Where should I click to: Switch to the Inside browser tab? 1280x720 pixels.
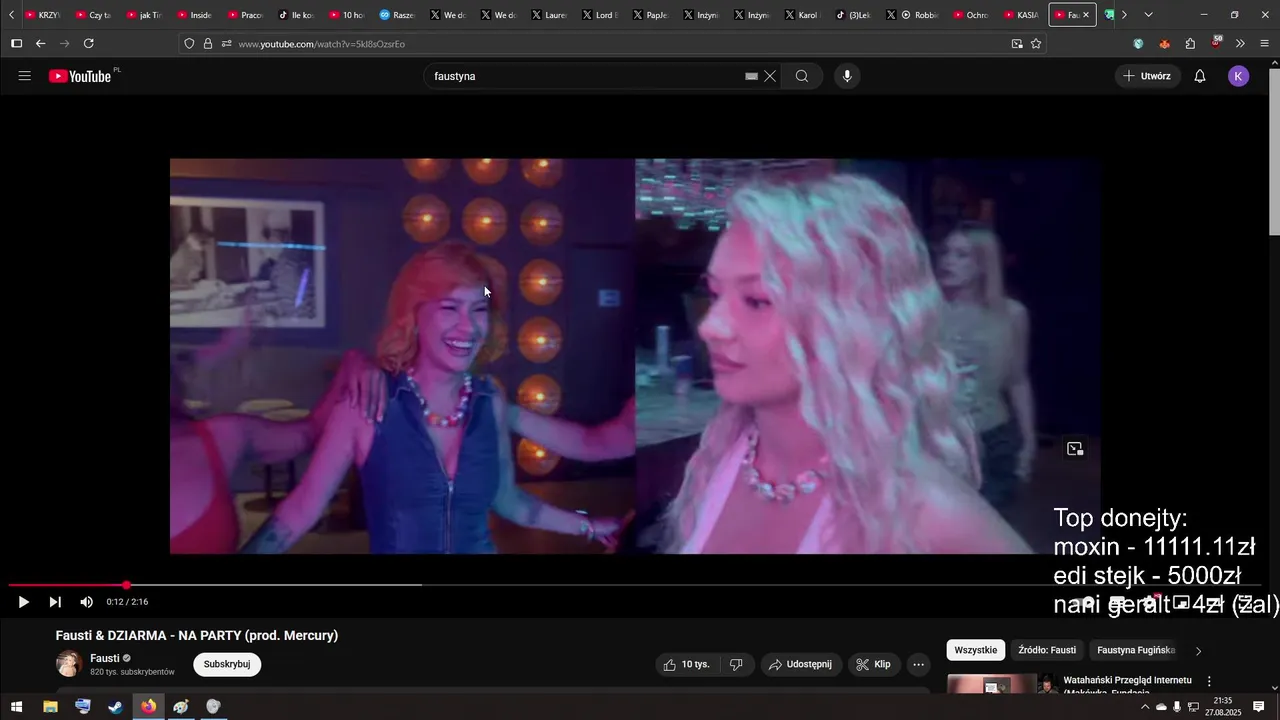click(194, 15)
